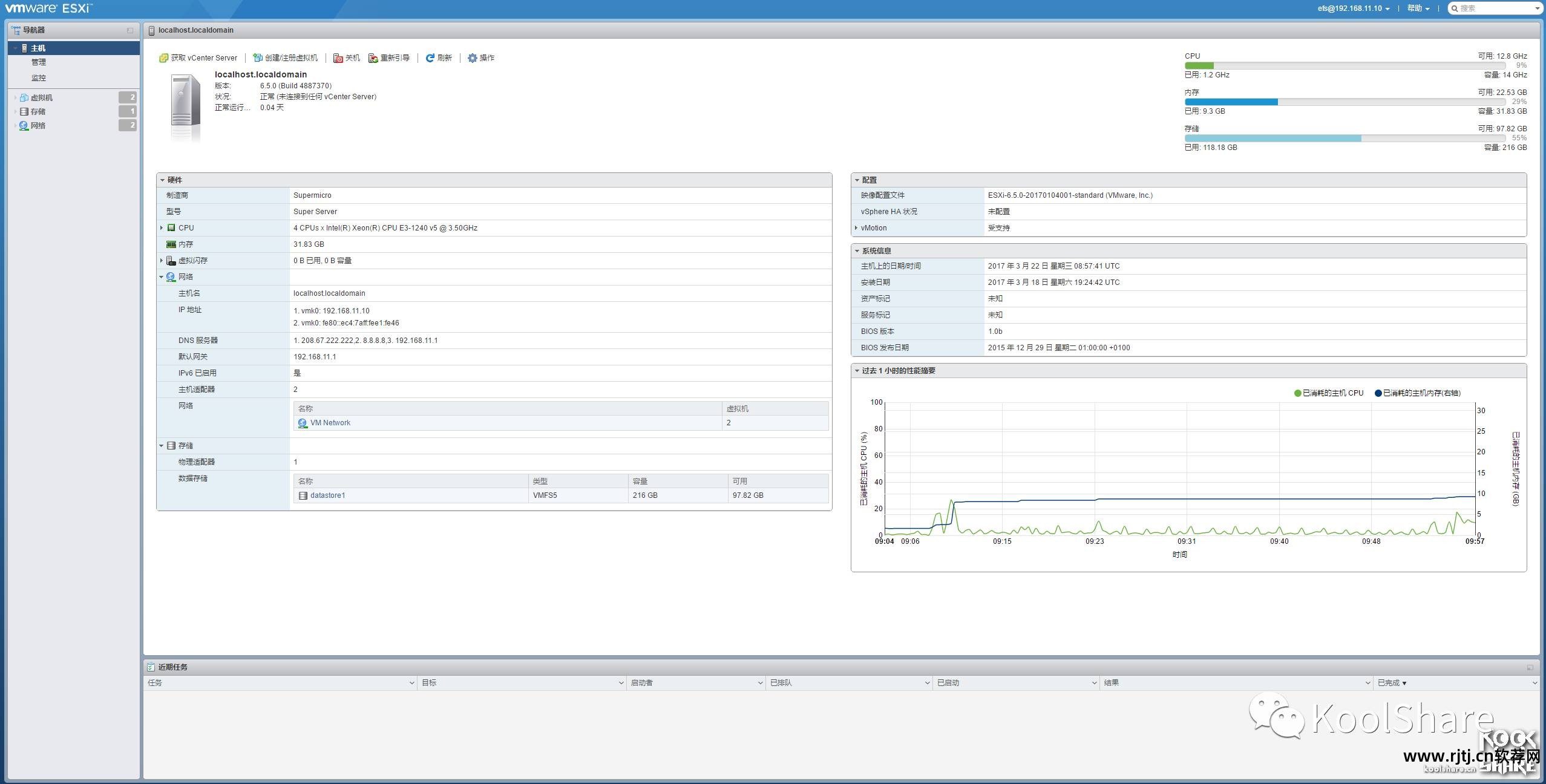The image size is (1546, 784).
Task: Collapse the Hardware (硬件) panel
Action: click(x=162, y=180)
